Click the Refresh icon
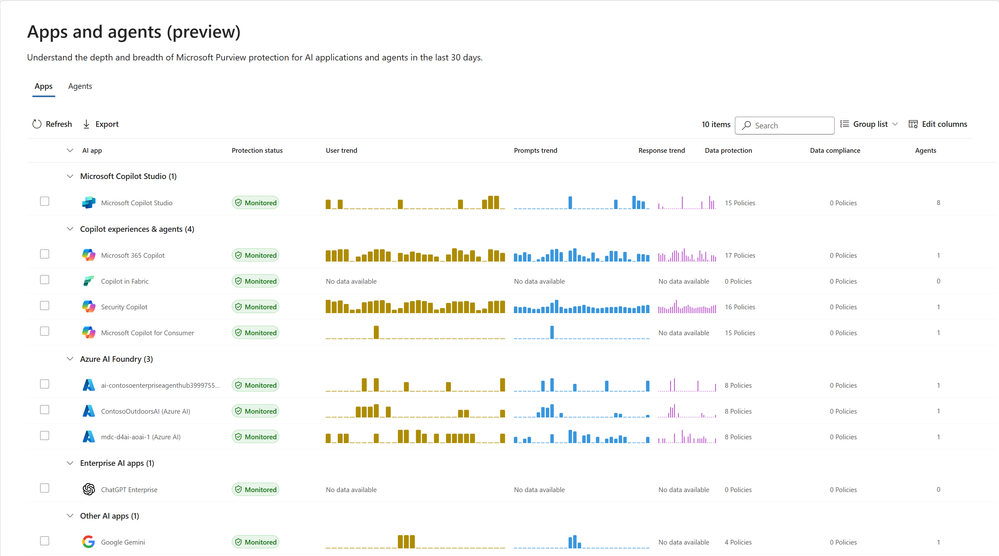This screenshot has height=556, width=999. click(37, 124)
